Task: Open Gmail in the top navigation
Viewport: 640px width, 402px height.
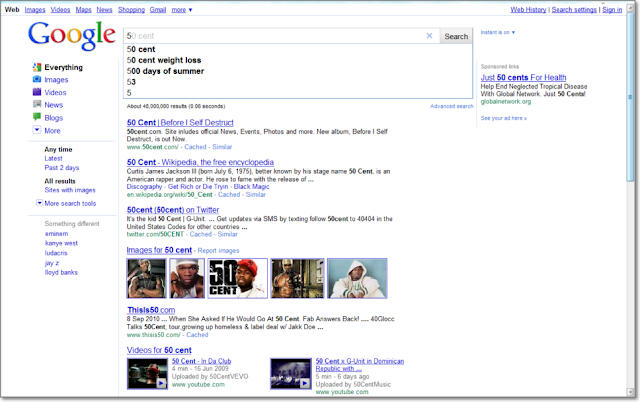Action: [158, 10]
